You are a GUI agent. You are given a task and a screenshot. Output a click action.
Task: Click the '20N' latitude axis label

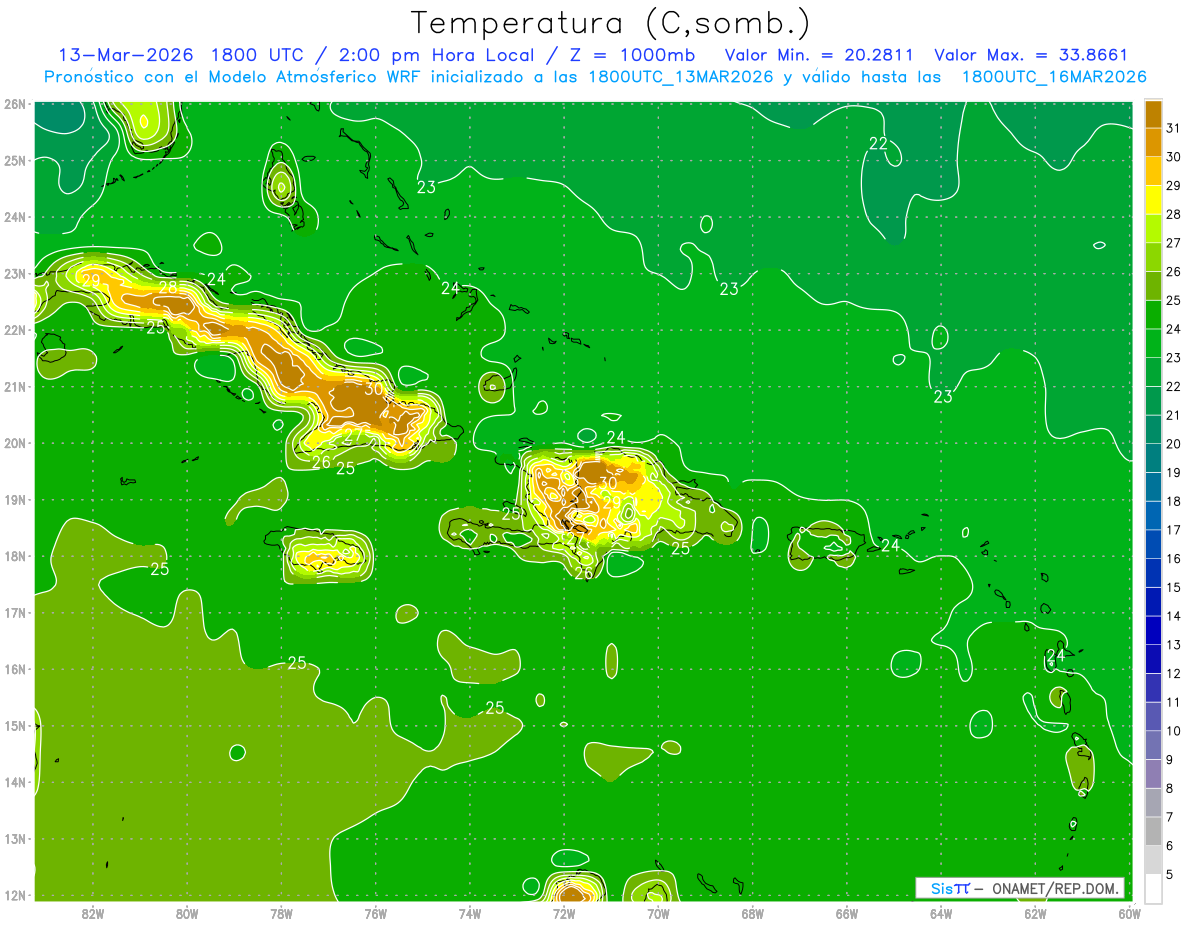pyautogui.click(x=14, y=443)
